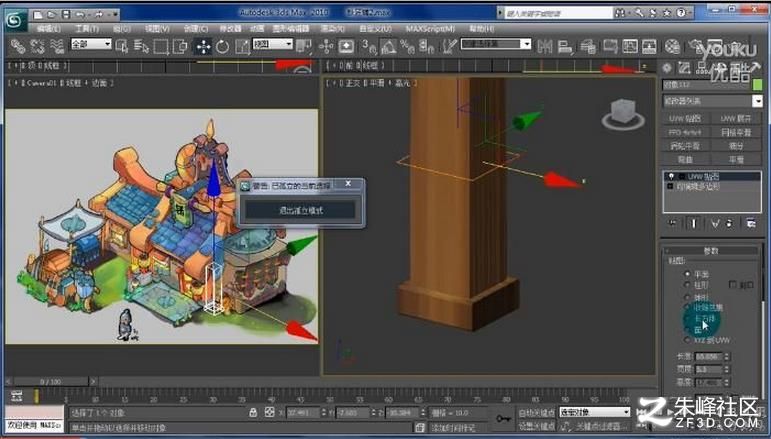Toggle the Angle Snap icon

click(x=388, y=46)
